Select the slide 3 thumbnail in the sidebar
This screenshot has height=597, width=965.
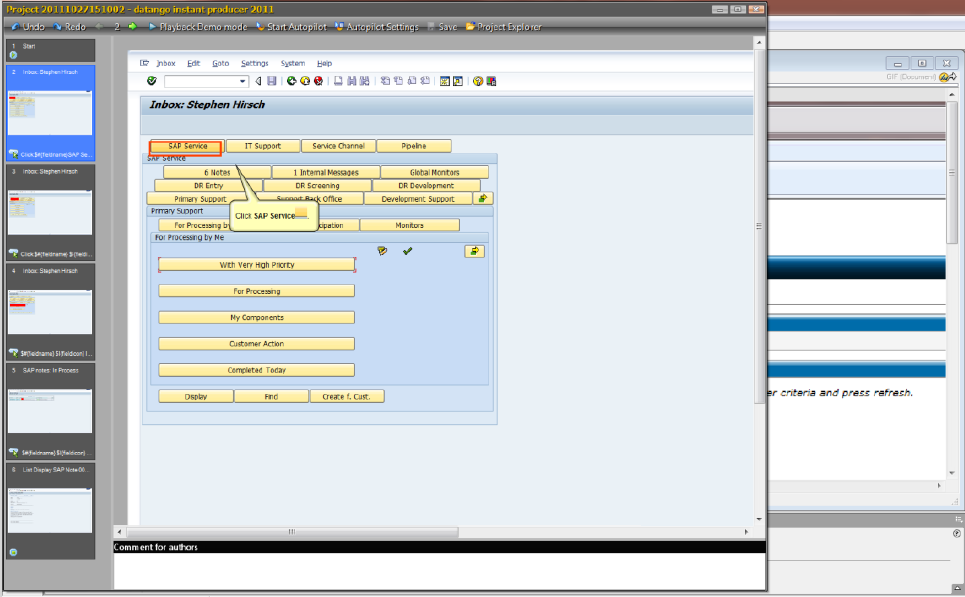[x=49, y=210]
